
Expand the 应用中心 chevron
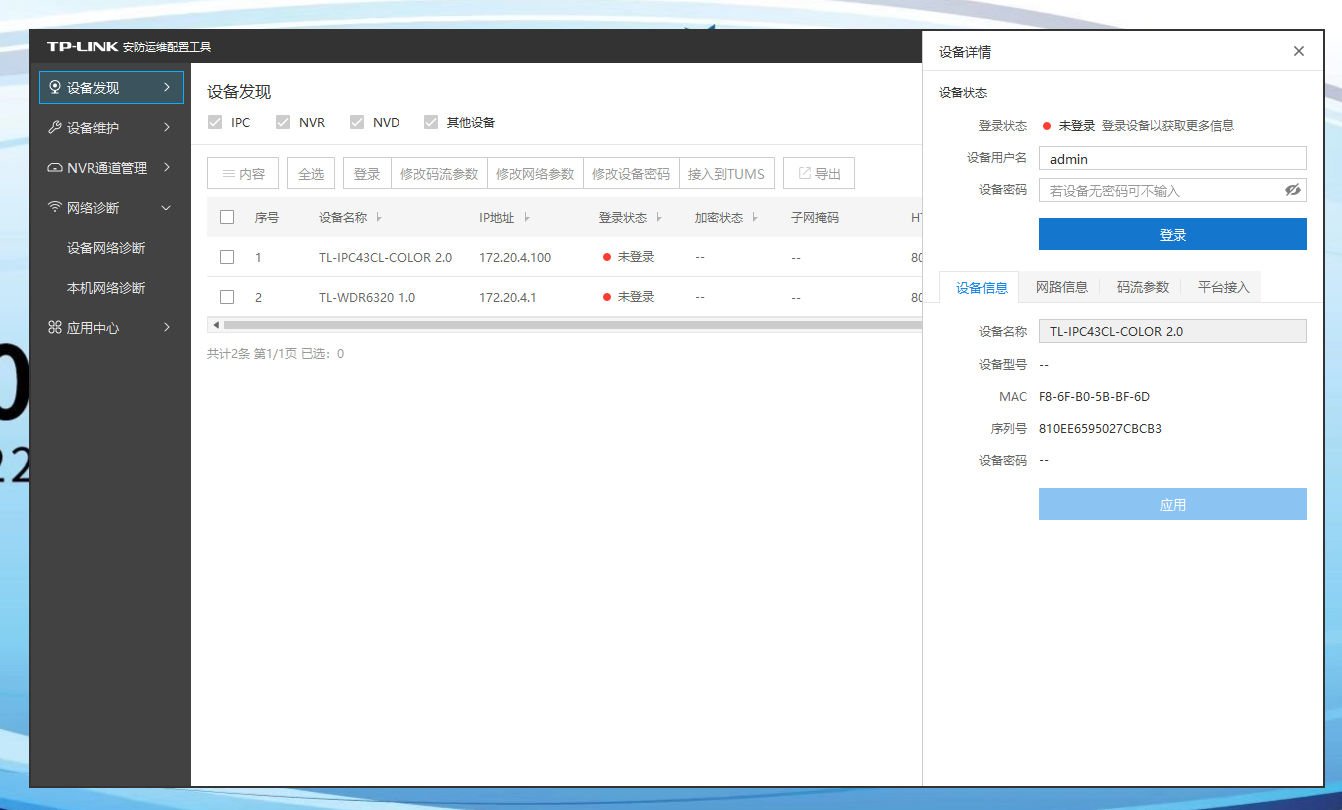pyautogui.click(x=167, y=328)
